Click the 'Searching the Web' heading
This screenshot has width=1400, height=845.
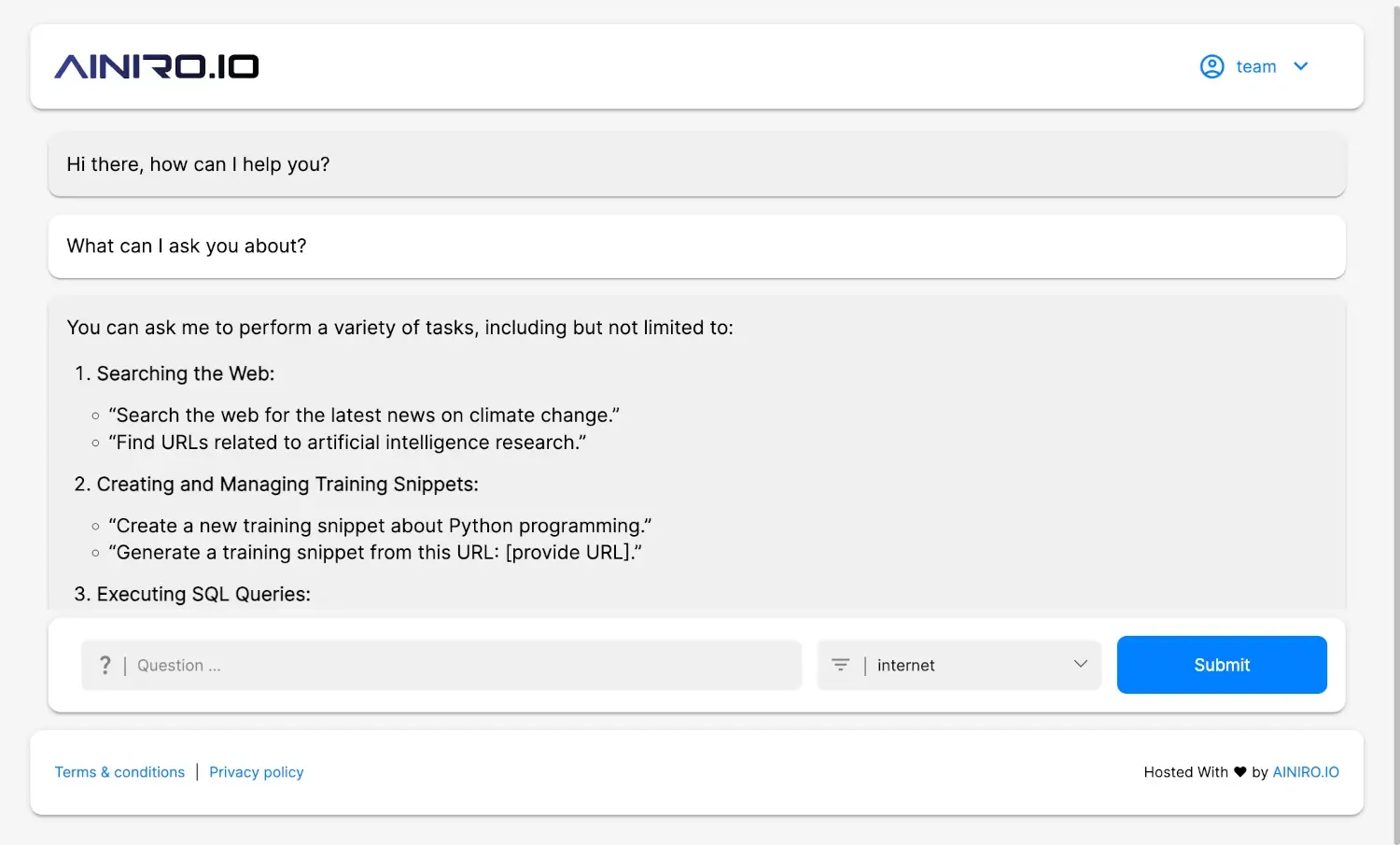tap(185, 373)
